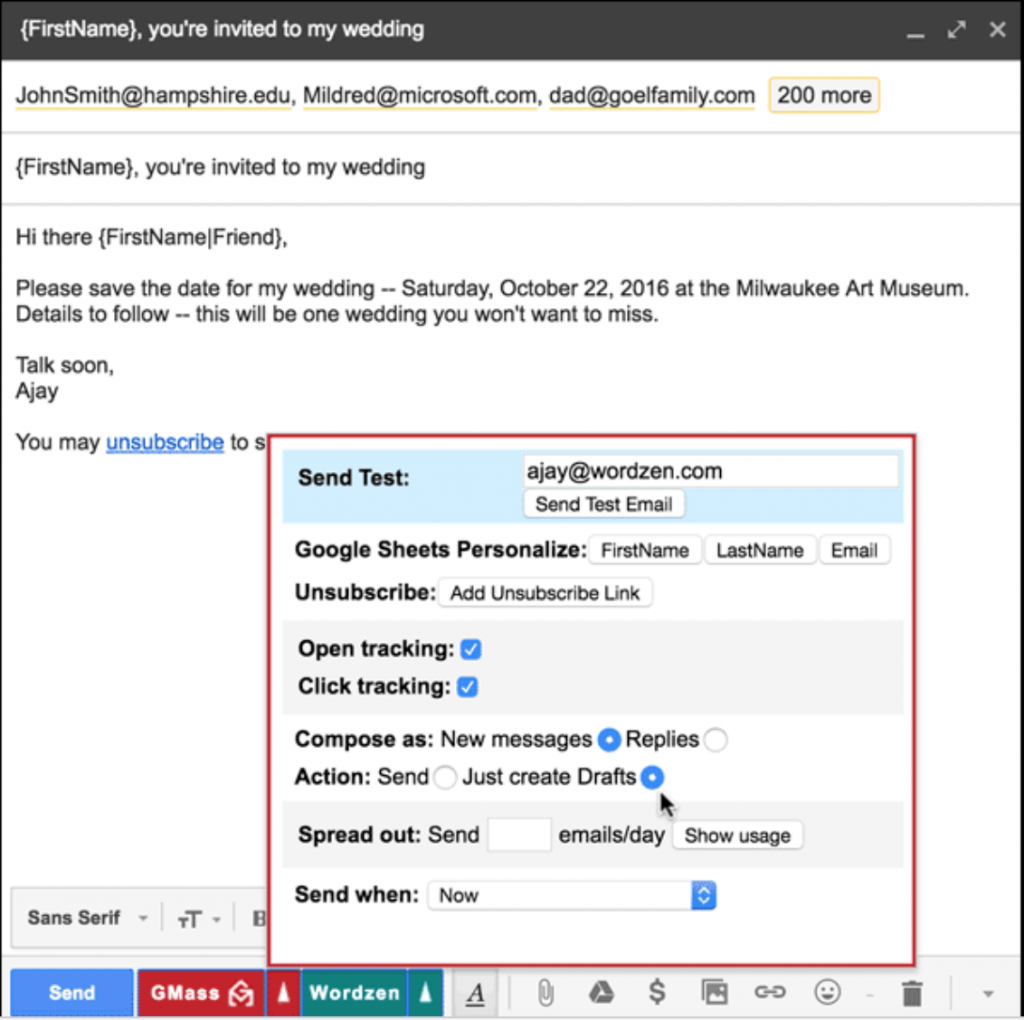Image resolution: width=1024 pixels, height=1020 pixels.
Task: Insert a photo with the image icon
Action: [x=714, y=993]
